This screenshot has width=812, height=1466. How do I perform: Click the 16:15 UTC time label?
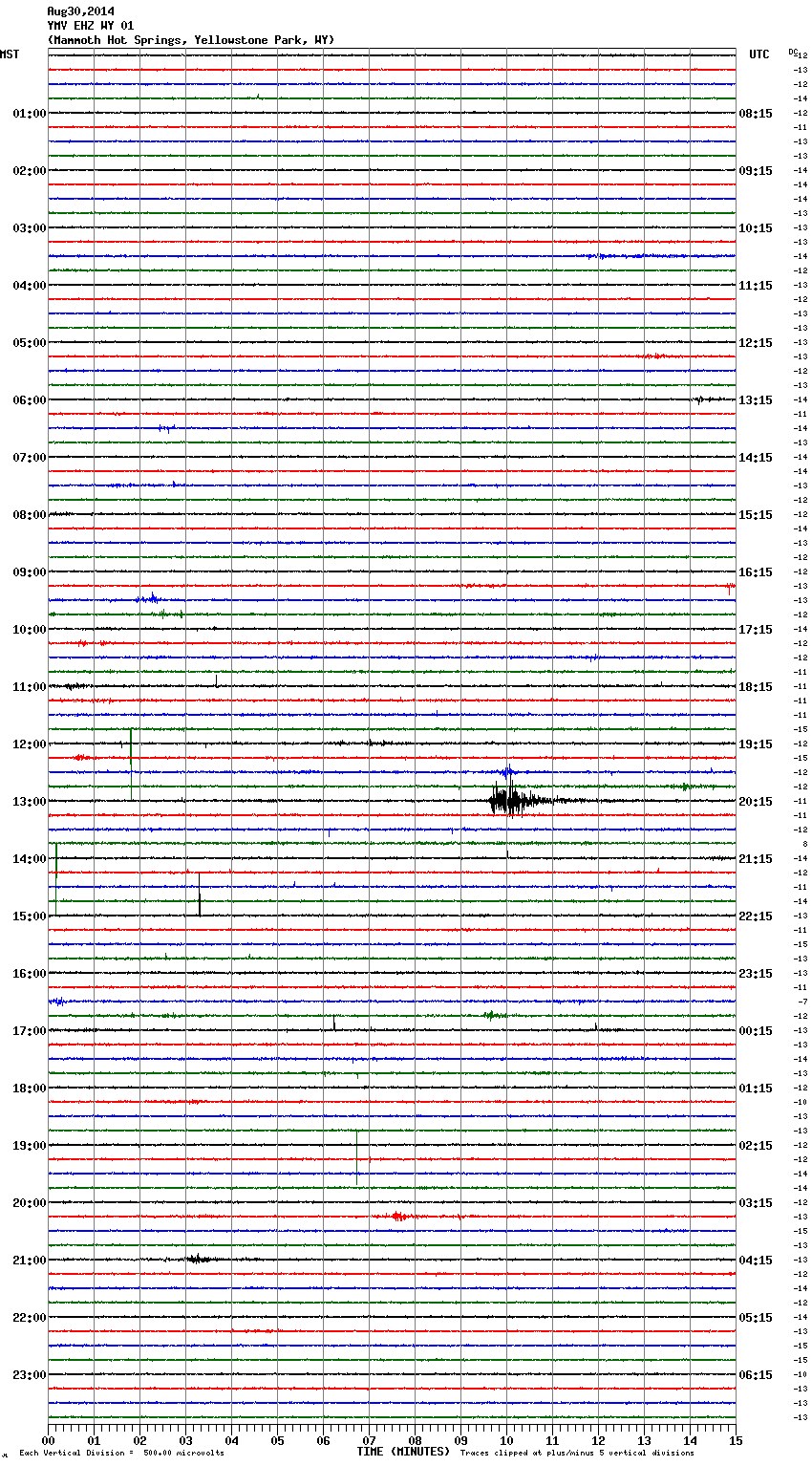(x=756, y=571)
